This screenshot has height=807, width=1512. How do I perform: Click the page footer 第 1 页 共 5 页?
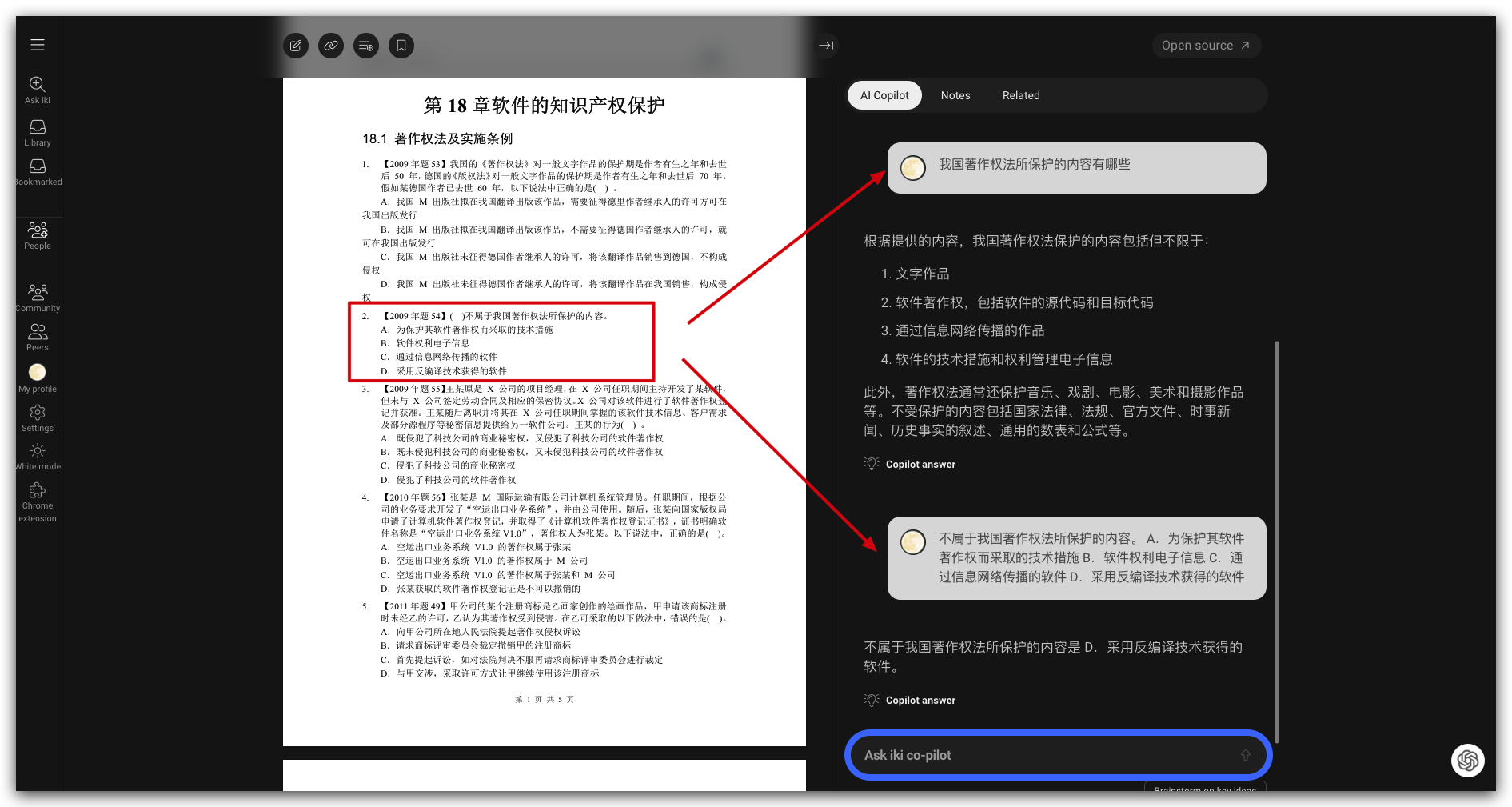tap(544, 699)
